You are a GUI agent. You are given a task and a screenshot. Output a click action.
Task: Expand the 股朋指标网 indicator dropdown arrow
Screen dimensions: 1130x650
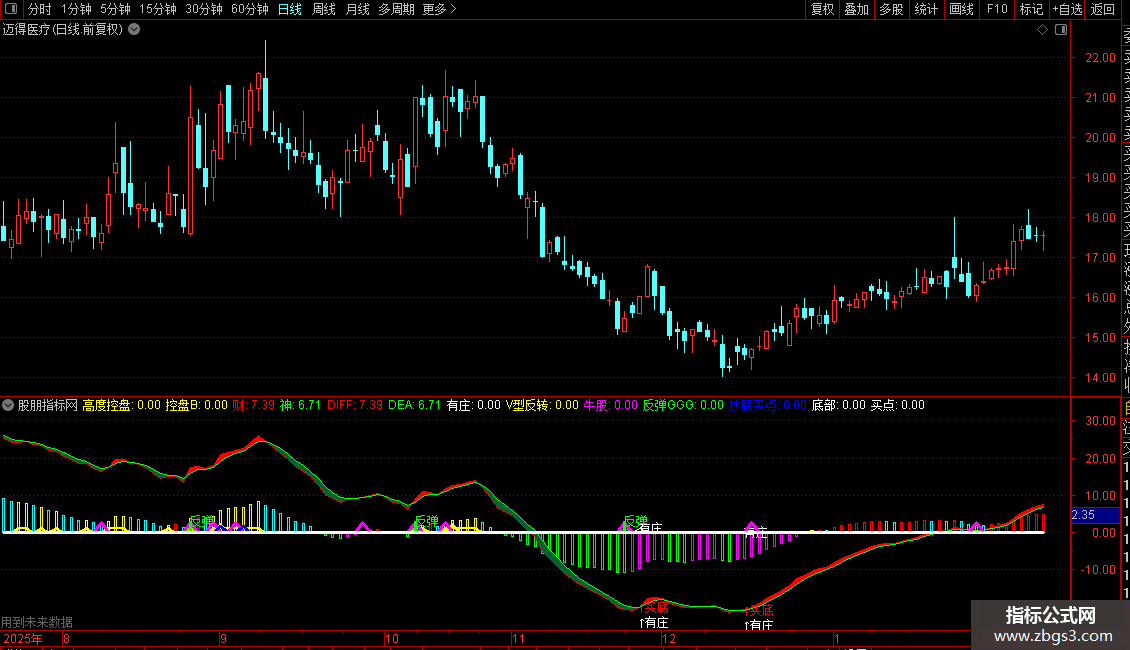coord(9,405)
